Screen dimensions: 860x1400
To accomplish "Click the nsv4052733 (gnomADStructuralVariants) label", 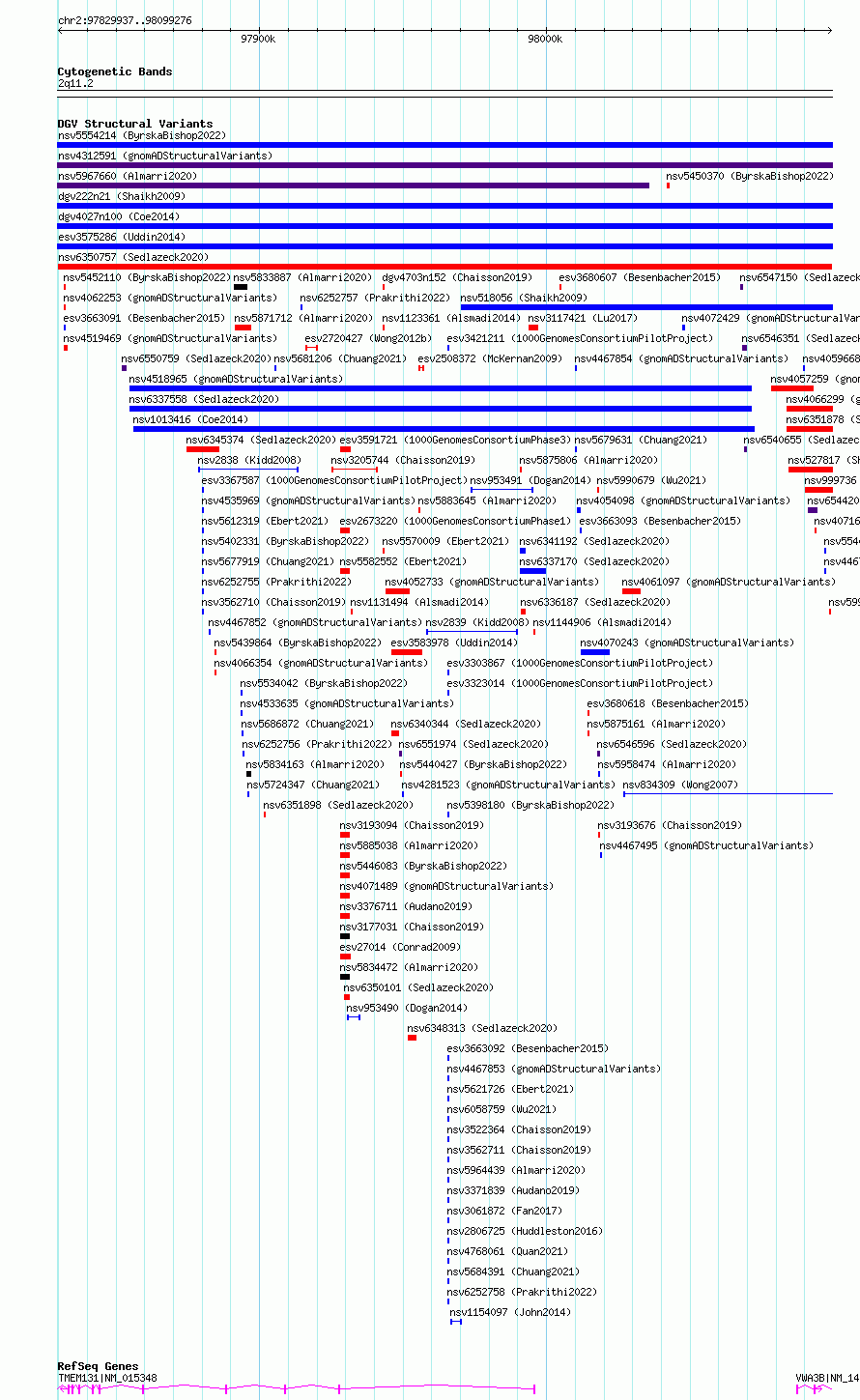I will (x=492, y=583).
